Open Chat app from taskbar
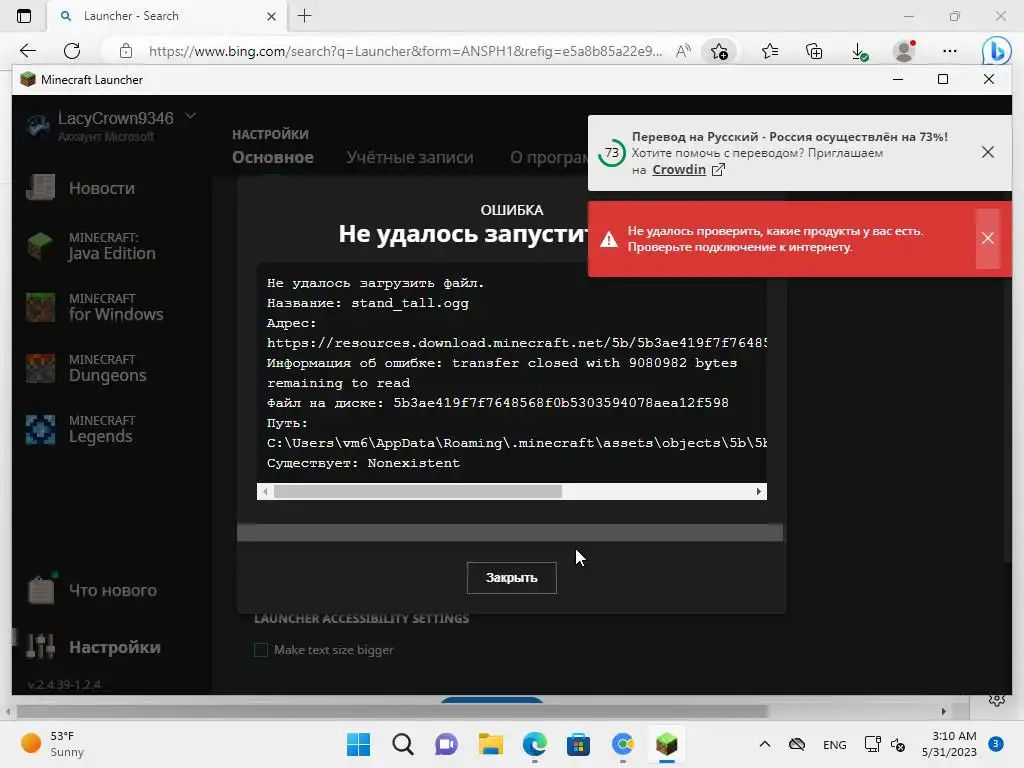 click(446, 744)
